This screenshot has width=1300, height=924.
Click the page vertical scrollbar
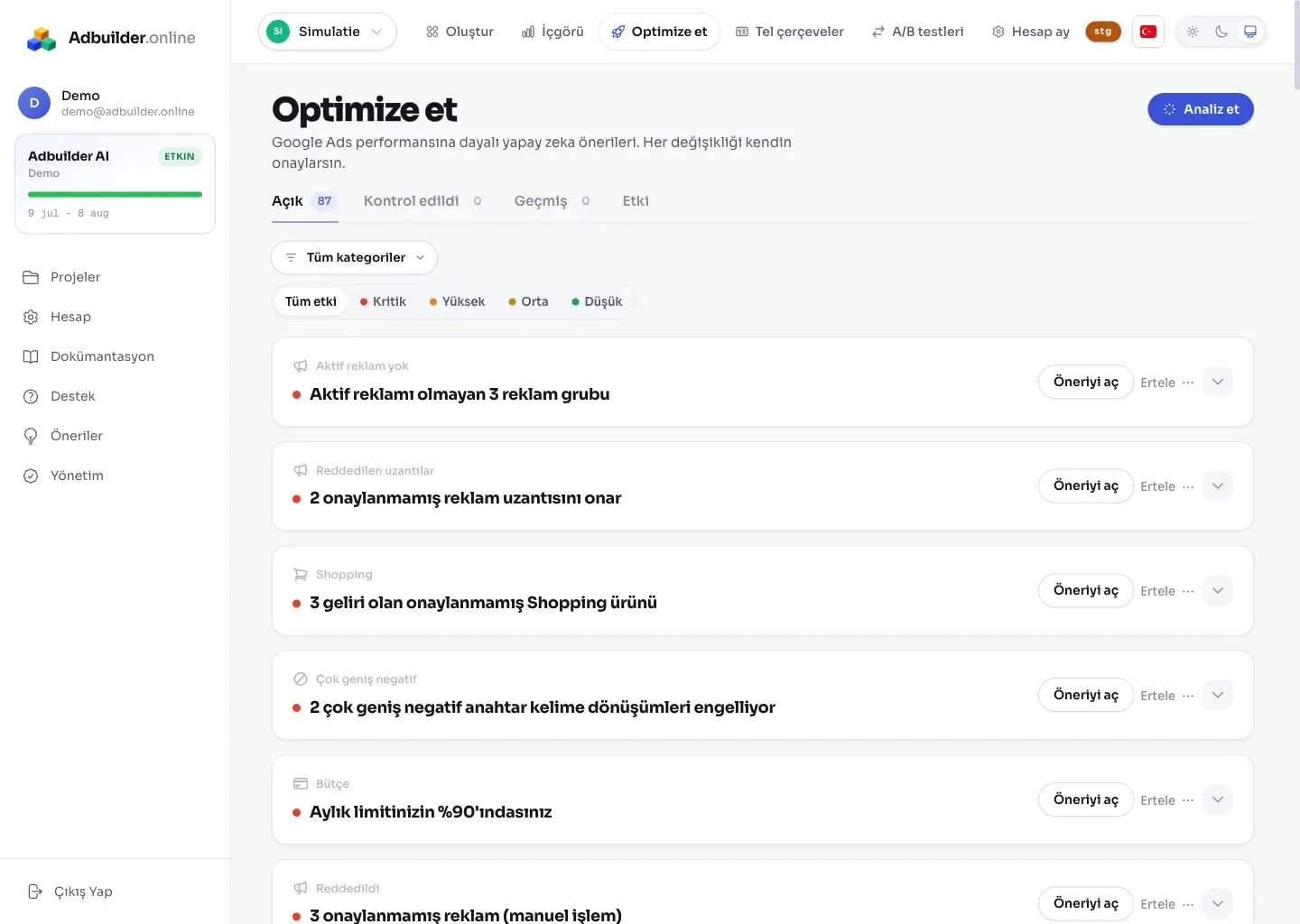click(1296, 45)
